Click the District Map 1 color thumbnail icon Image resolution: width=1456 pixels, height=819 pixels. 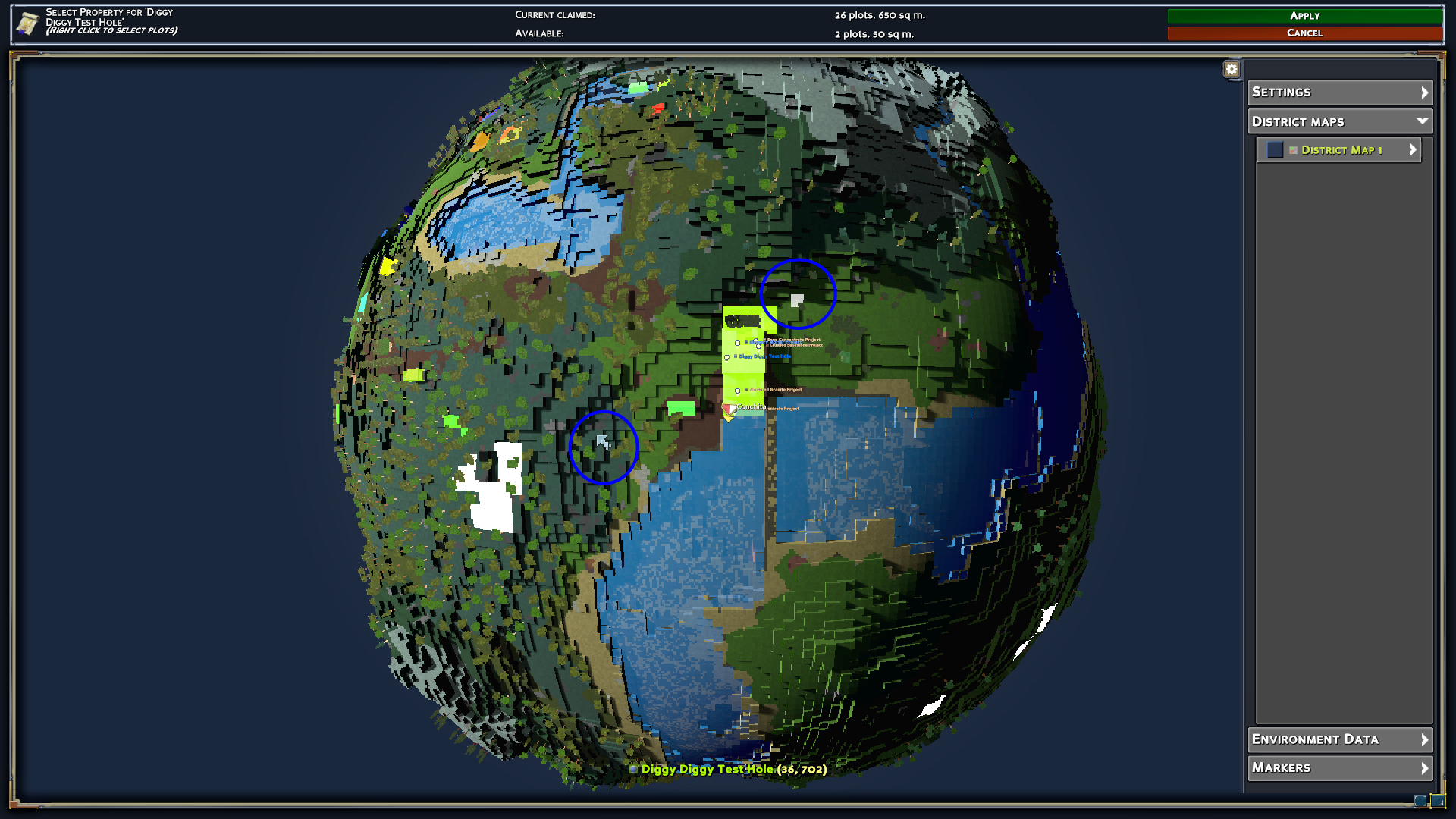(1293, 150)
